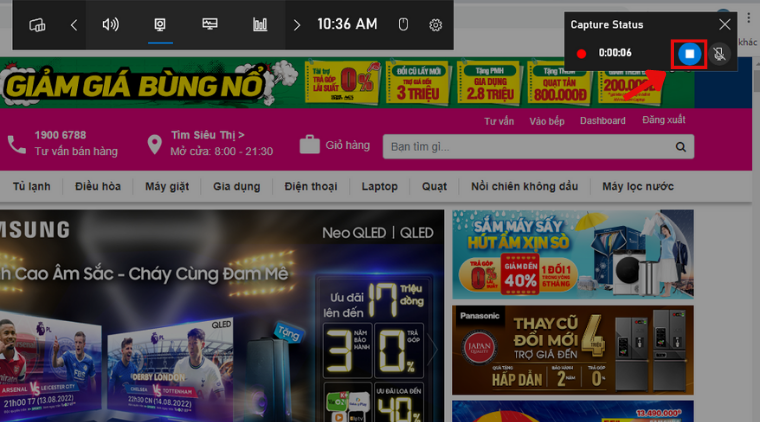Click the 1900 6788 hotline text
Screen dimensions: 760x422
pyautogui.click(x=60, y=135)
